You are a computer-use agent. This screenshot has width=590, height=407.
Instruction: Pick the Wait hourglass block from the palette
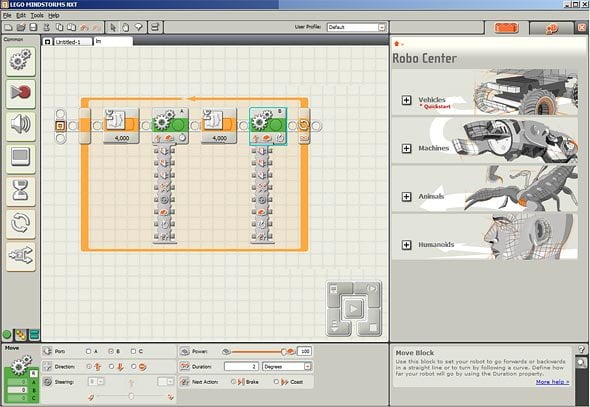(21, 191)
